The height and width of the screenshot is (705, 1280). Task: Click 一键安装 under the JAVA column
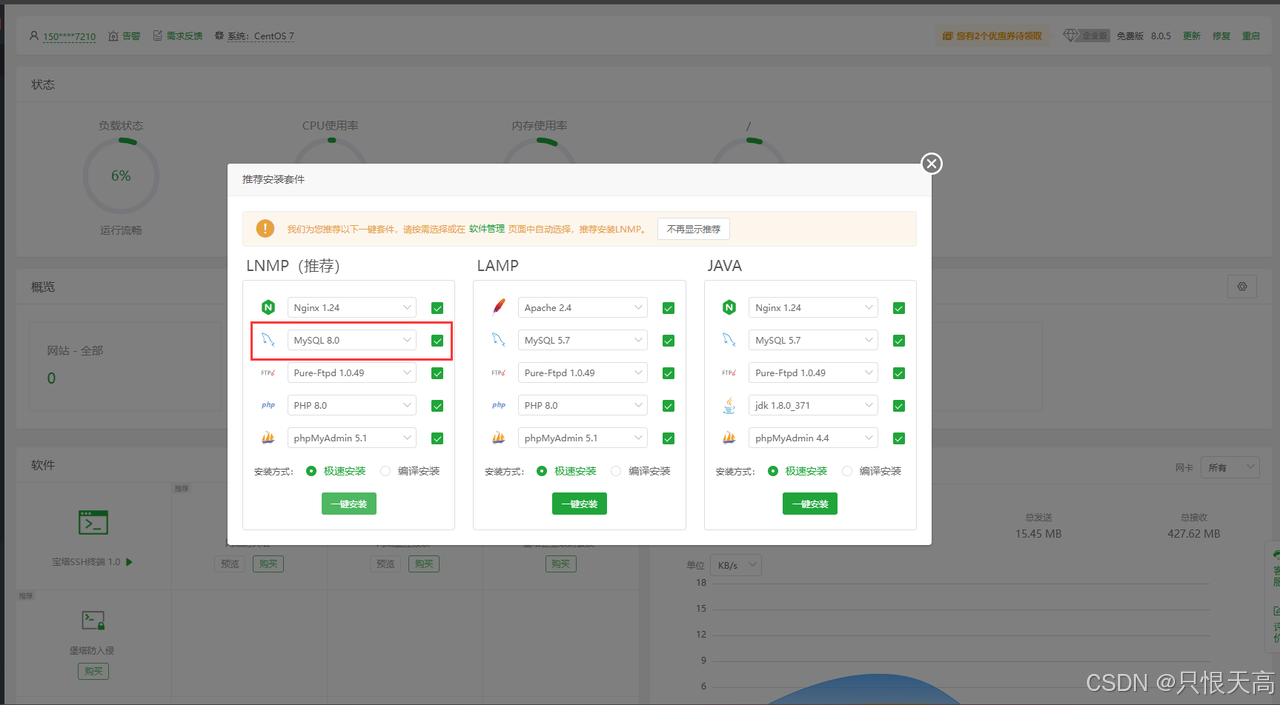[810, 504]
